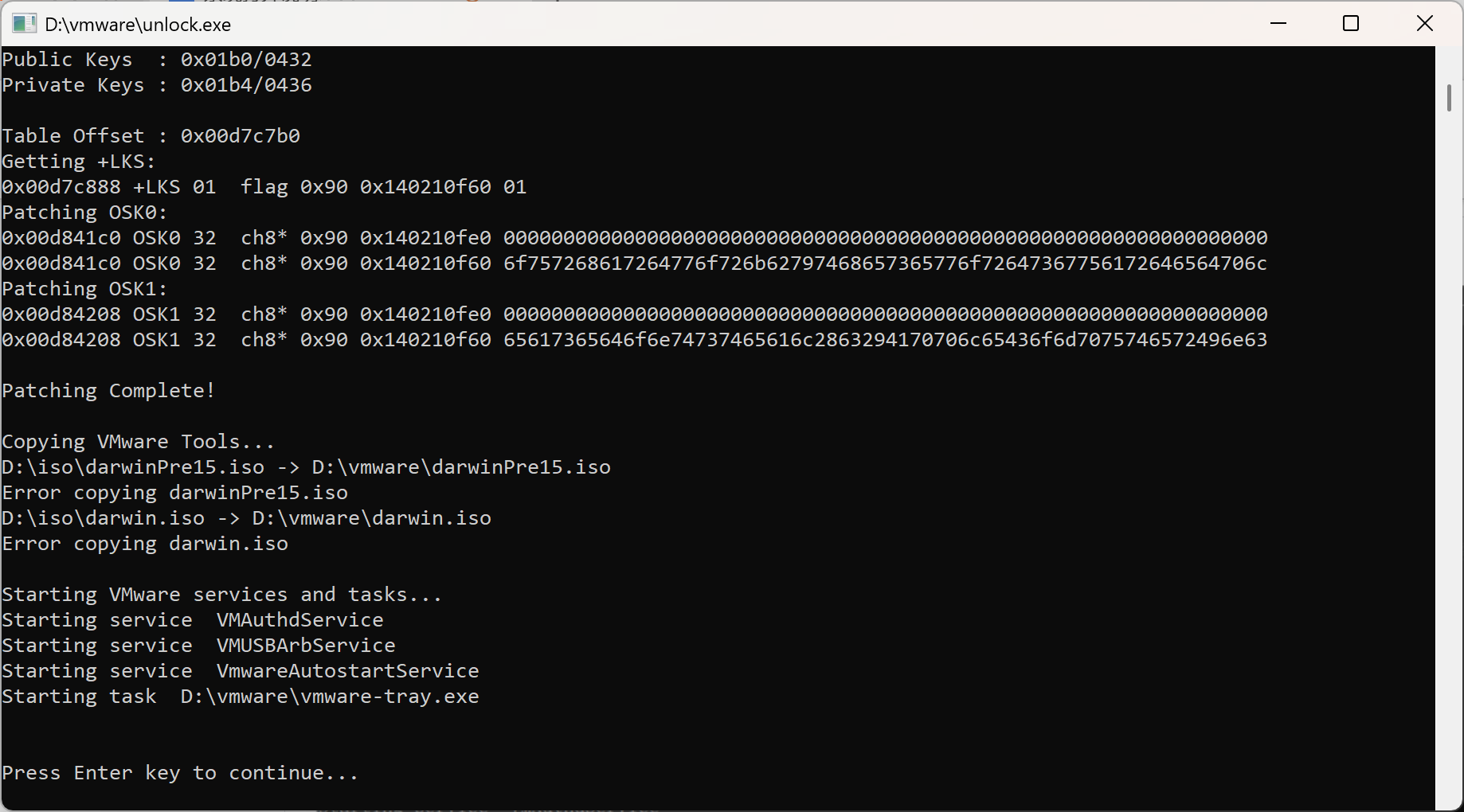The width and height of the screenshot is (1464, 812).
Task: Click the VMUSBArbService line
Action: click(x=305, y=645)
